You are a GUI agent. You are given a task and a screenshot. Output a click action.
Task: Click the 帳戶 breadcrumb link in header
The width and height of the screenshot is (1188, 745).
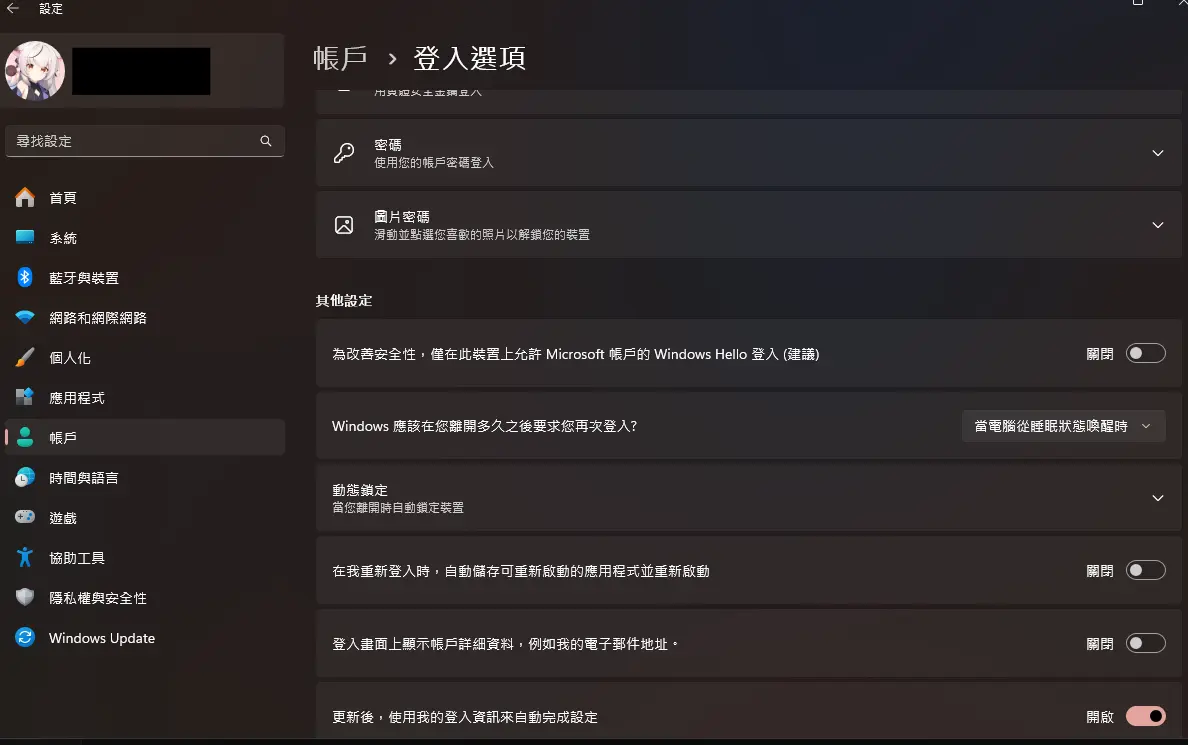pyautogui.click(x=341, y=58)
